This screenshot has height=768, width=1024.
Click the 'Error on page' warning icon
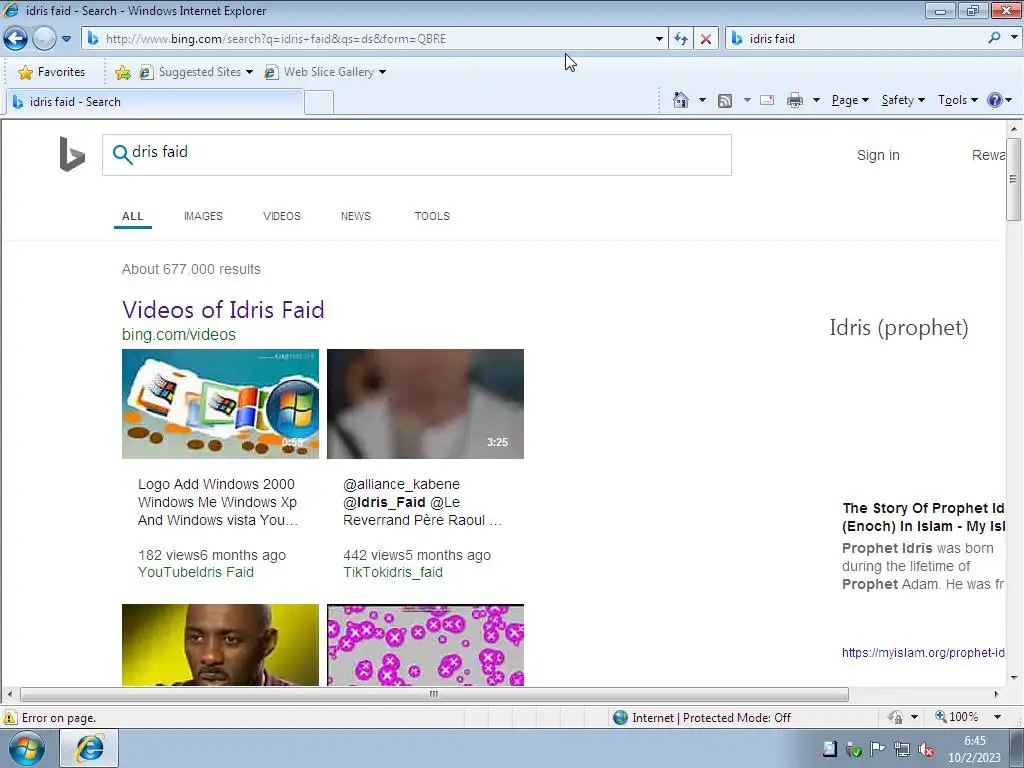point(10,718)
